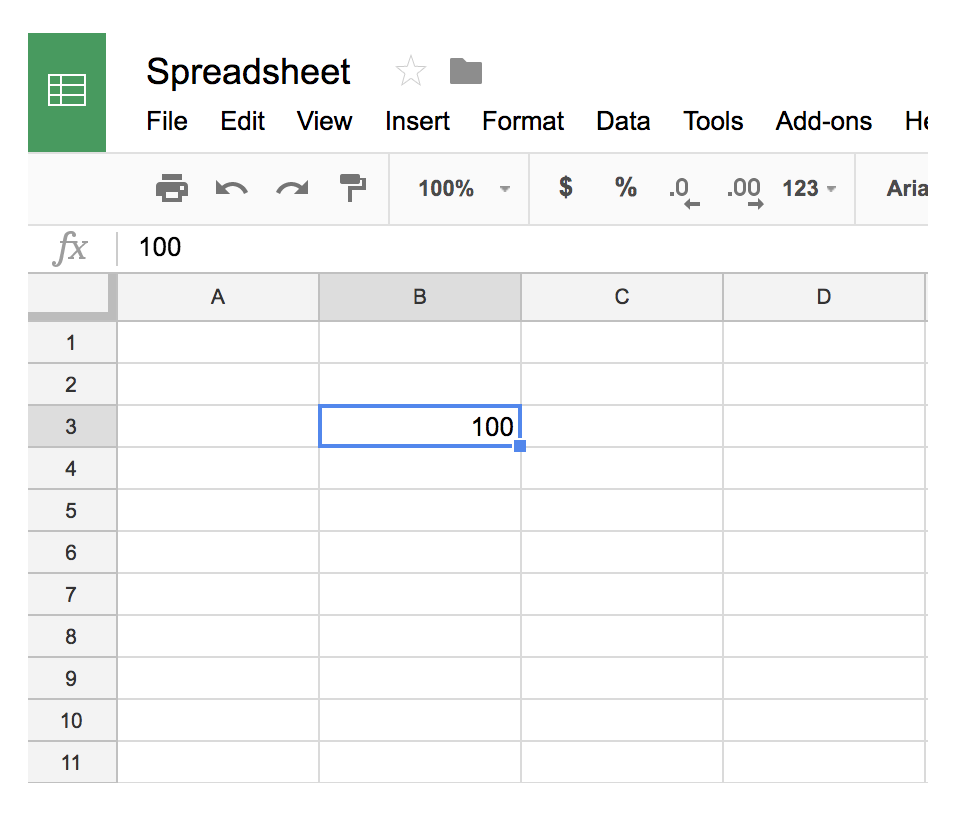This screenshot has width=964, height=814.
Task: Star this spreadsheet
Action: (x=410, y=72)
